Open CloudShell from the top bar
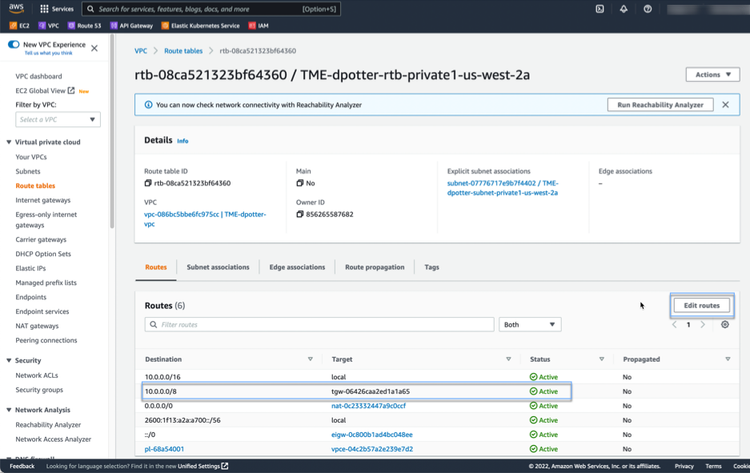The height and width of the screenshot is (473, 750). tap(599, 9)
